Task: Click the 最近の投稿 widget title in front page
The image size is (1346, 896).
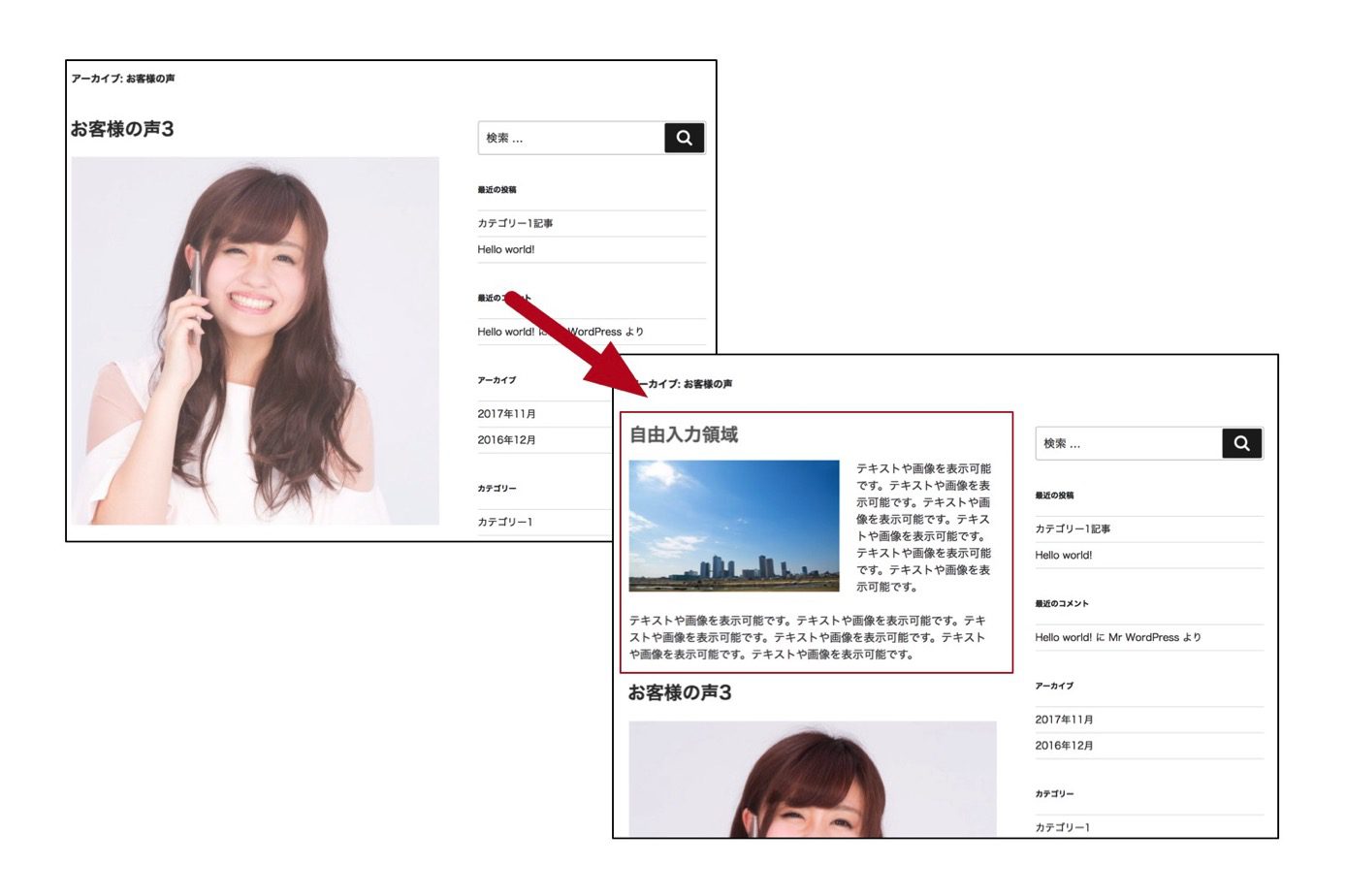Action: point(1054,496)
